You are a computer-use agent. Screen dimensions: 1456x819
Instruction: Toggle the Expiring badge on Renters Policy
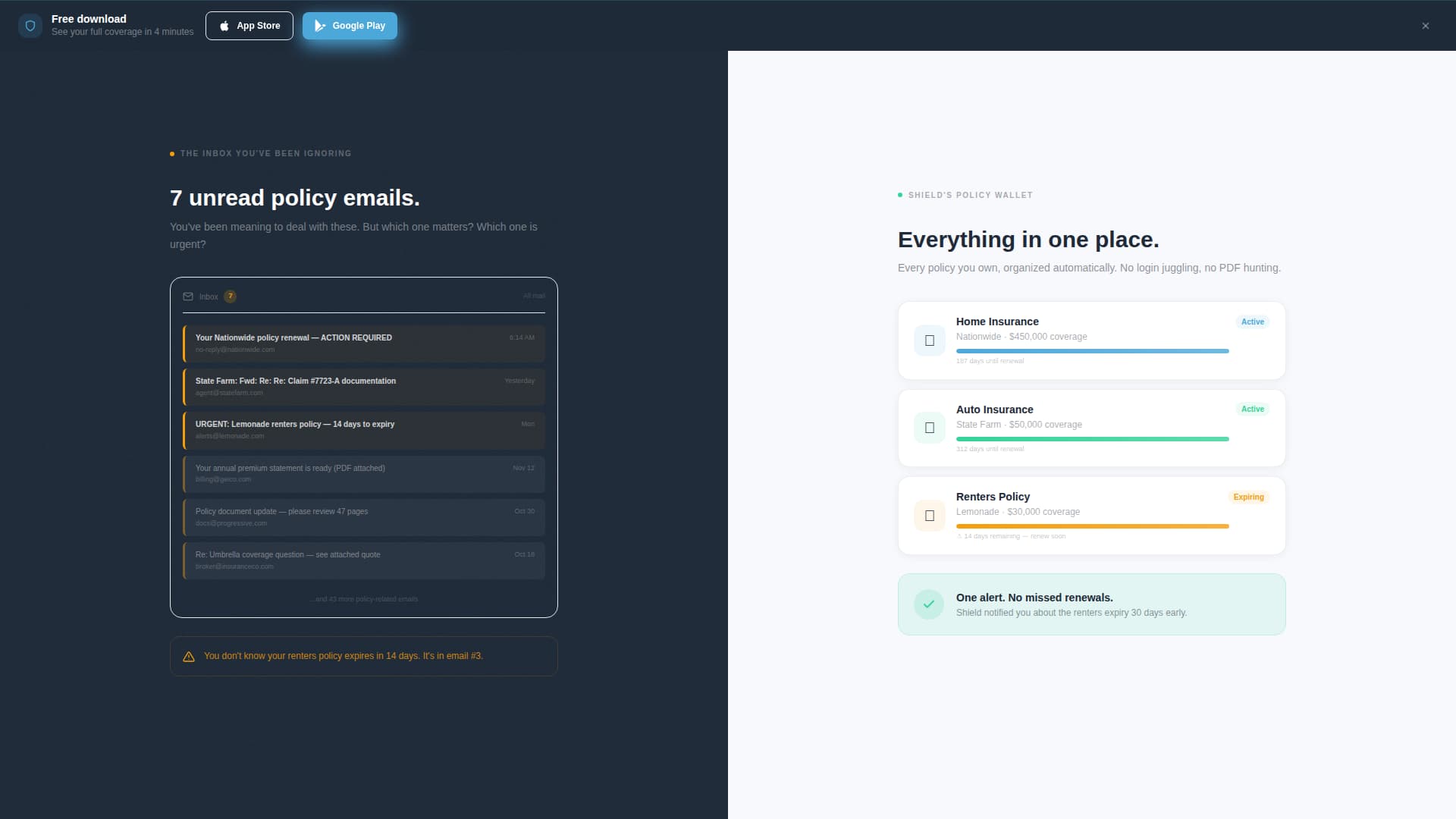pyautogui.click(x=1248, y=497)
